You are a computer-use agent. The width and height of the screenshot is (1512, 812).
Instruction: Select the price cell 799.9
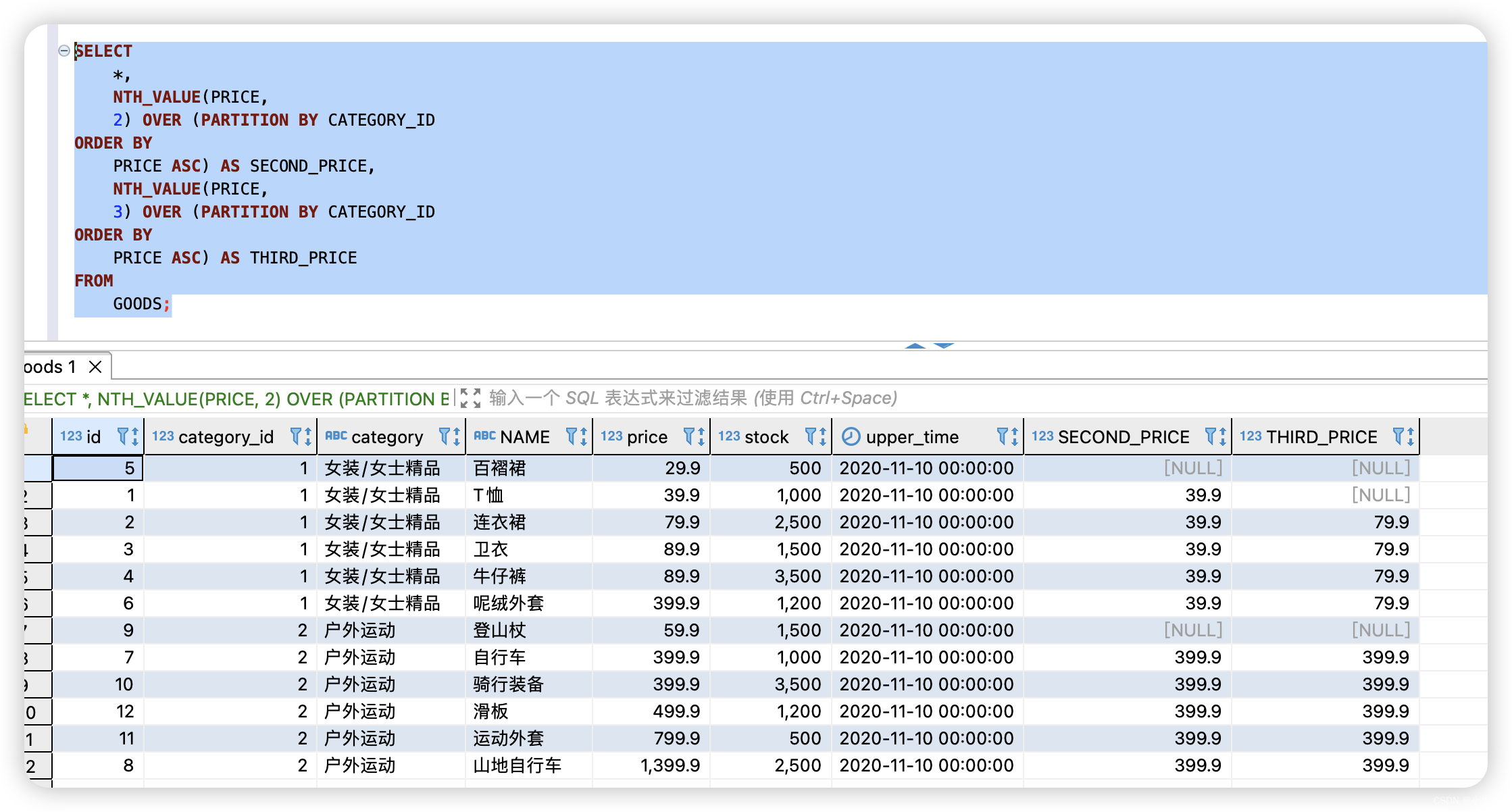coord(651,738)
